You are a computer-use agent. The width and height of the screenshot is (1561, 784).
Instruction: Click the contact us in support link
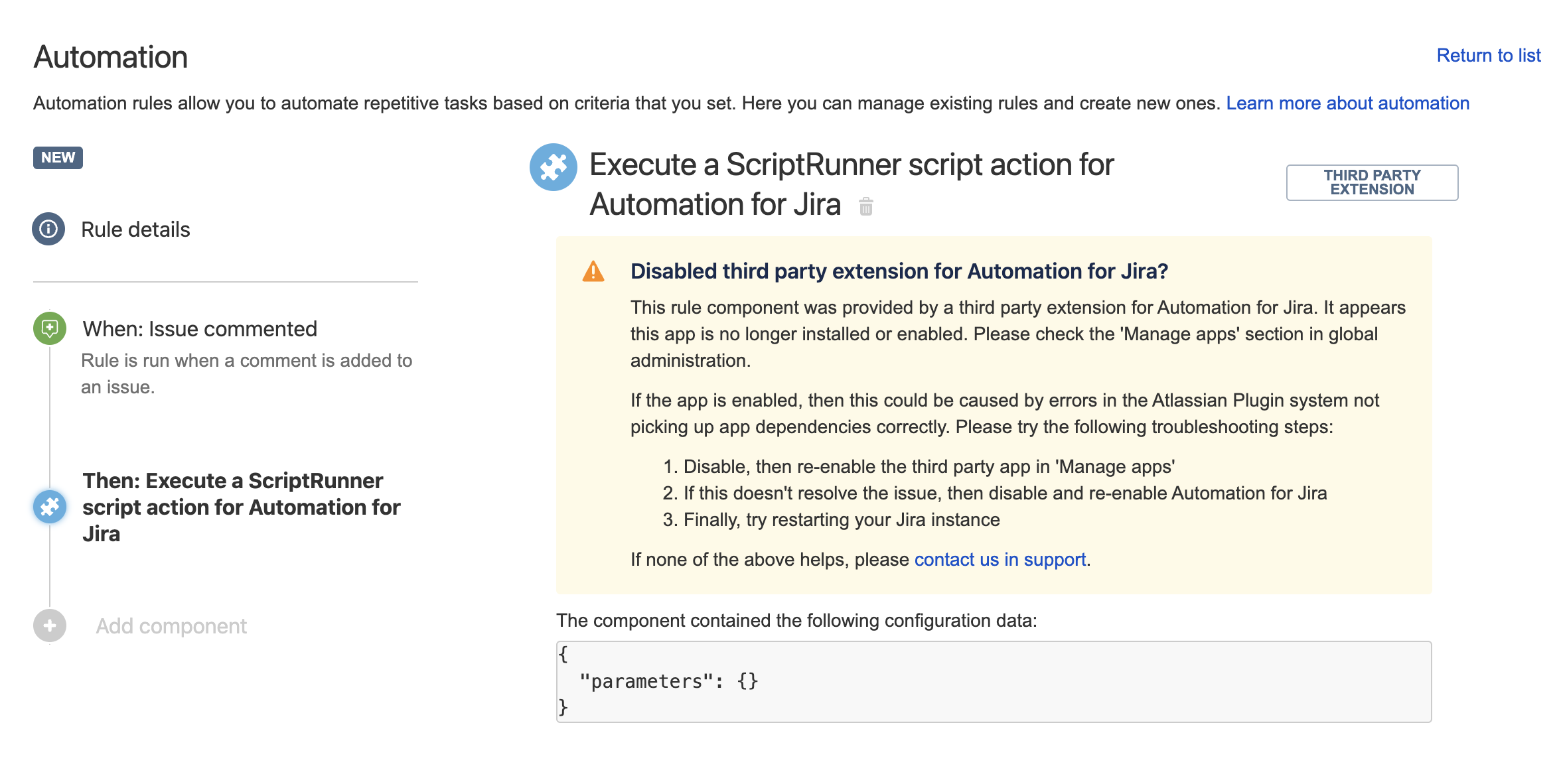click(x=1000, y=559)
